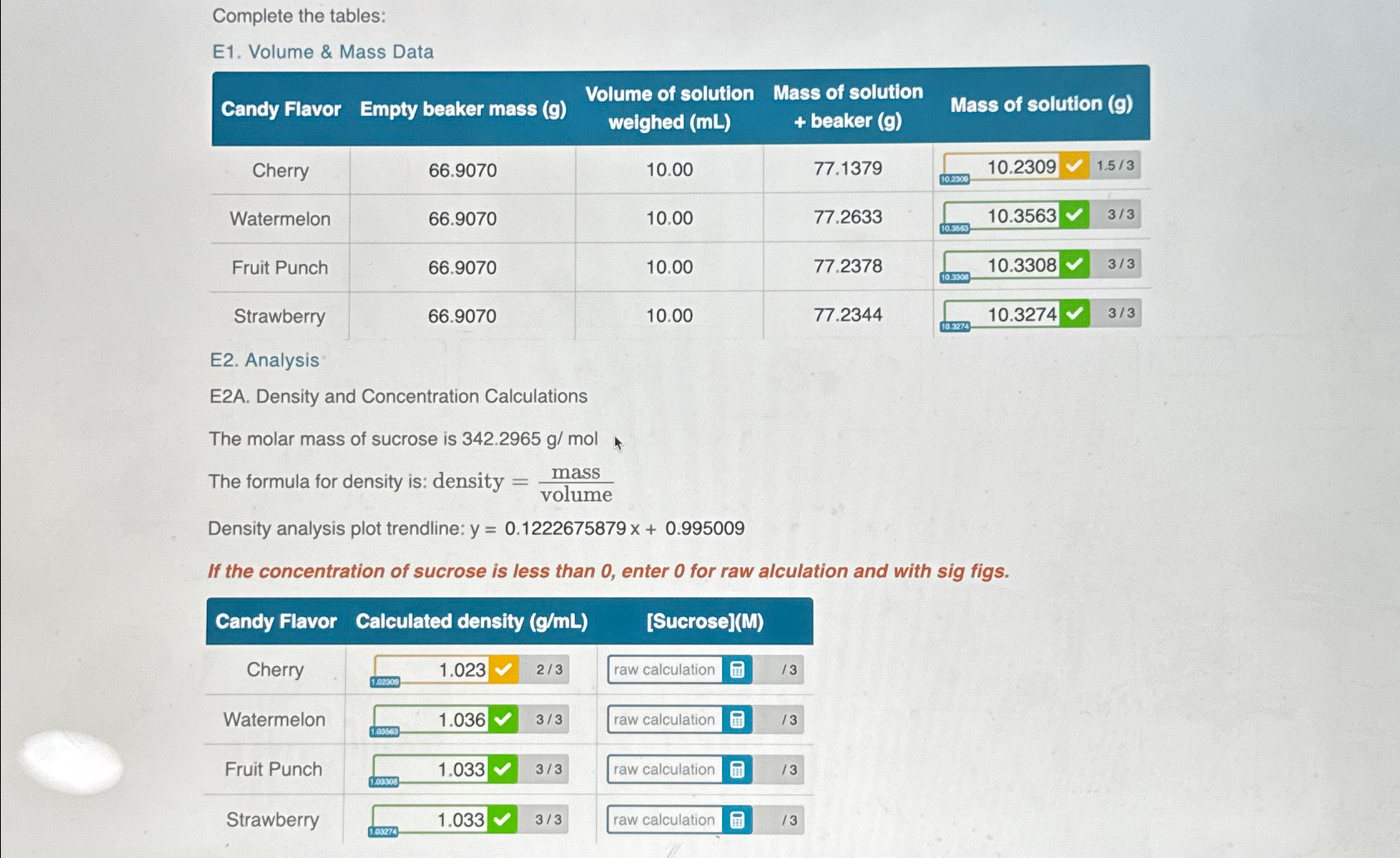Click the green checkmark beside Watermelon mass 10.3563
Image resolution: width=1400 pixels, height=858 pixels.
click(x=1073, y=215)
